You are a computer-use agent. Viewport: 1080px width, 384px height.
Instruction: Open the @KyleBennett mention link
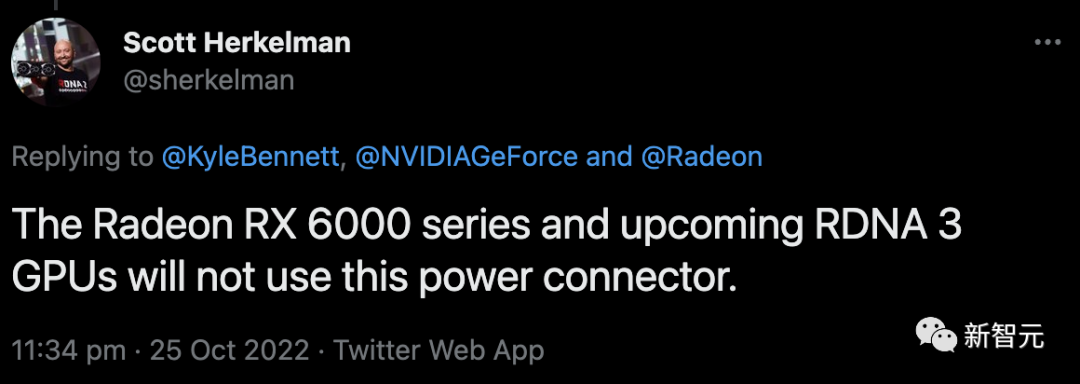[251, 158]
